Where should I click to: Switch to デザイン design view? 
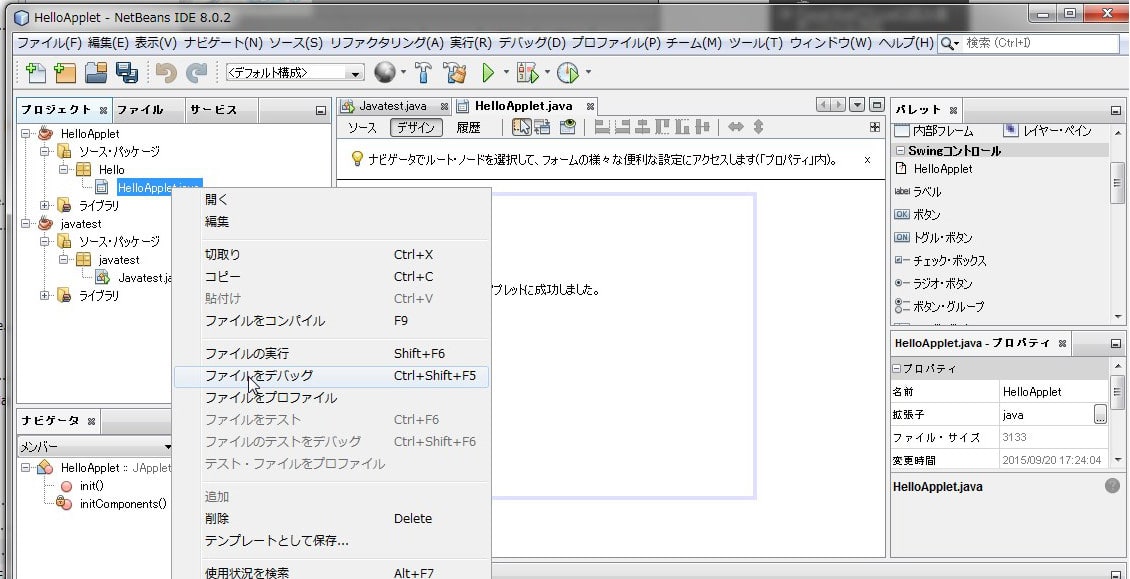click(416, 128)
